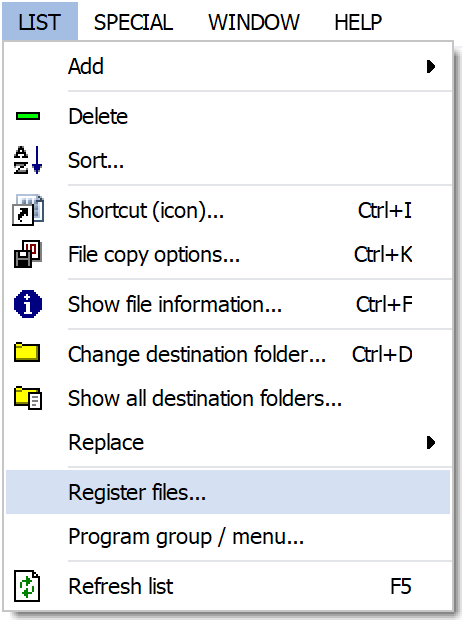462x622 pixels.
Task: Choose Add from the LIST menu
Action: tap(228, 66)
